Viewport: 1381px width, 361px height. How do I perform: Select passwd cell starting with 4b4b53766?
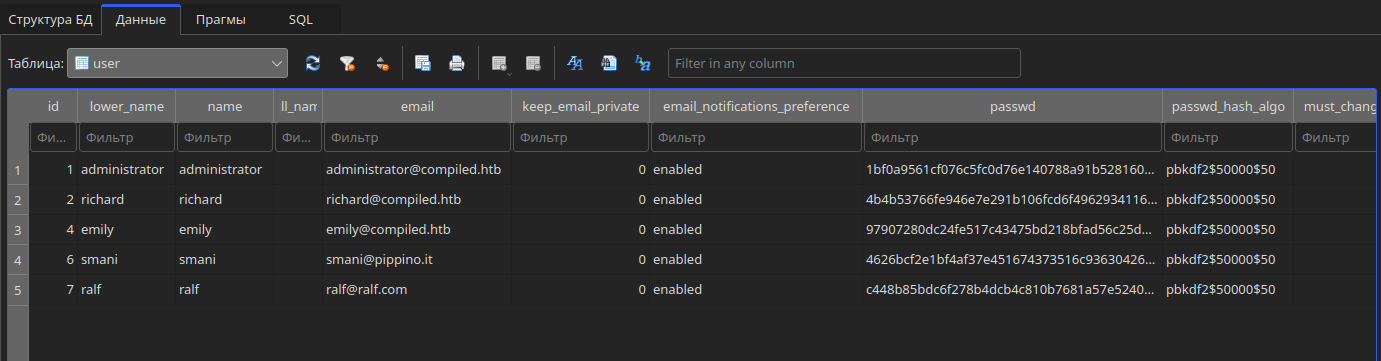click(x=1013, y=200)
